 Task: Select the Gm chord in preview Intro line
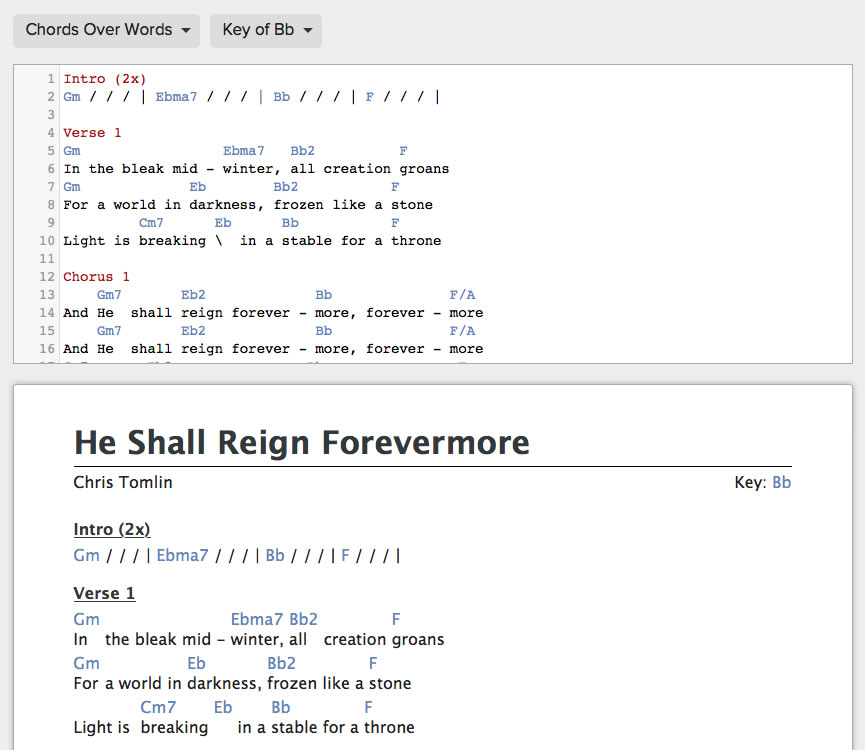86,555
